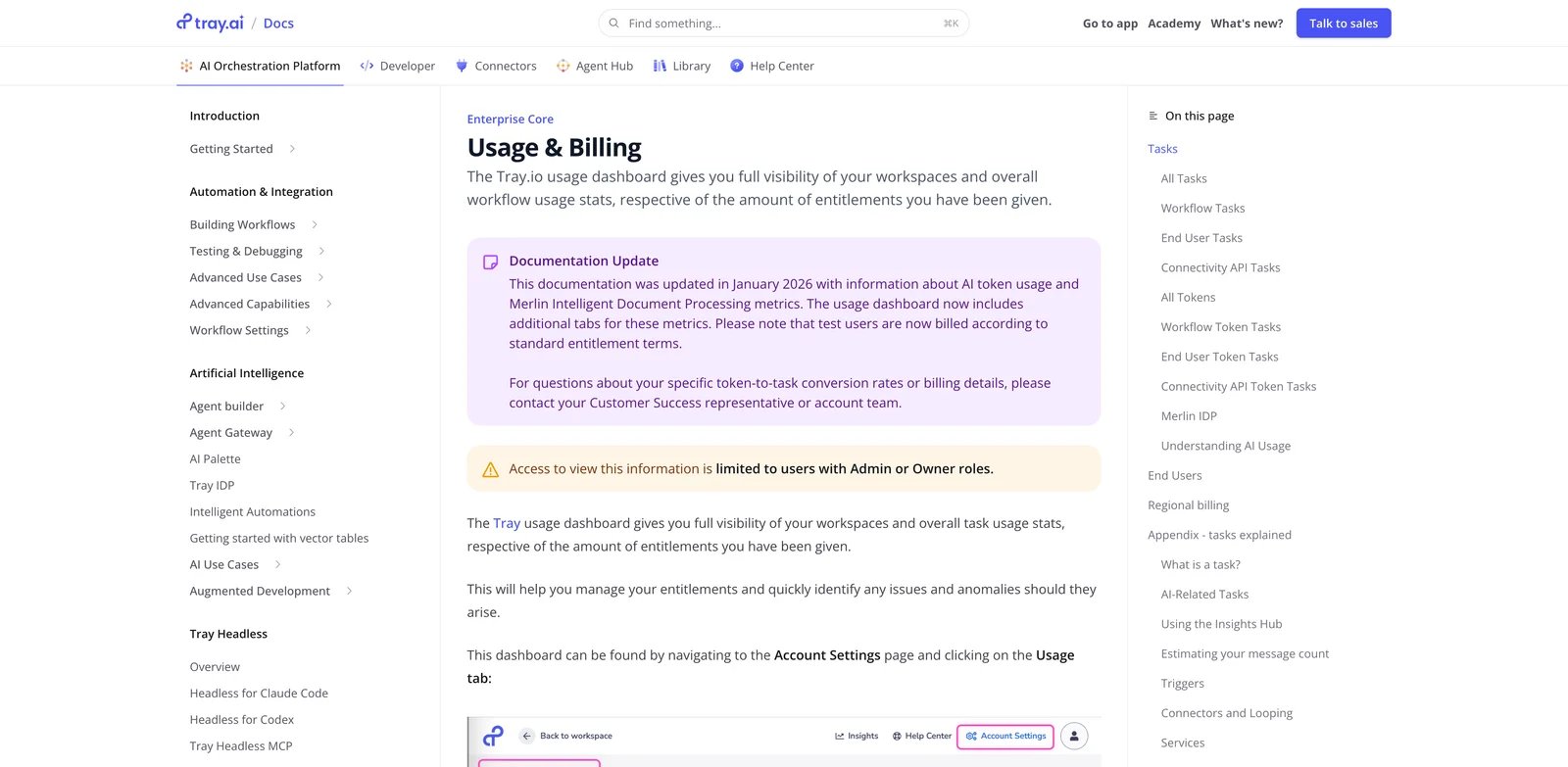Jump to All Tasks in page outline
Screen dimensions: 1568x767
(1184, 178)
